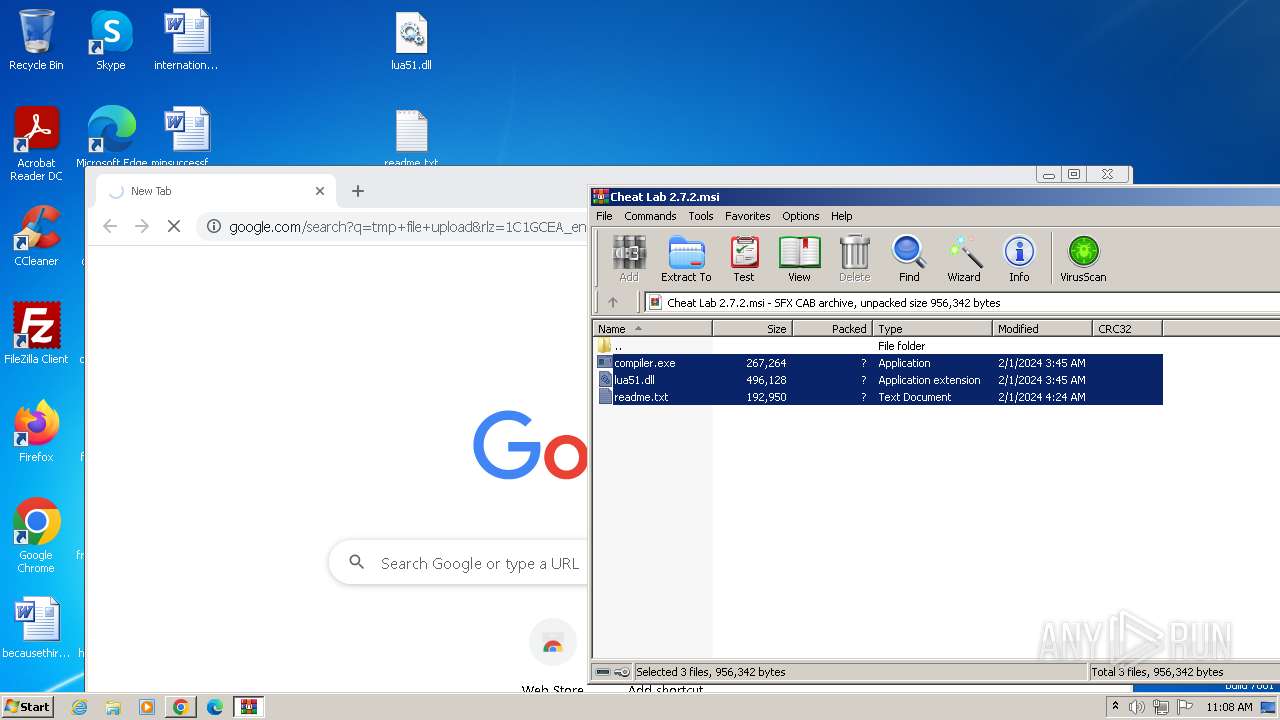Launch the Wizard tool

click(964, 259)
